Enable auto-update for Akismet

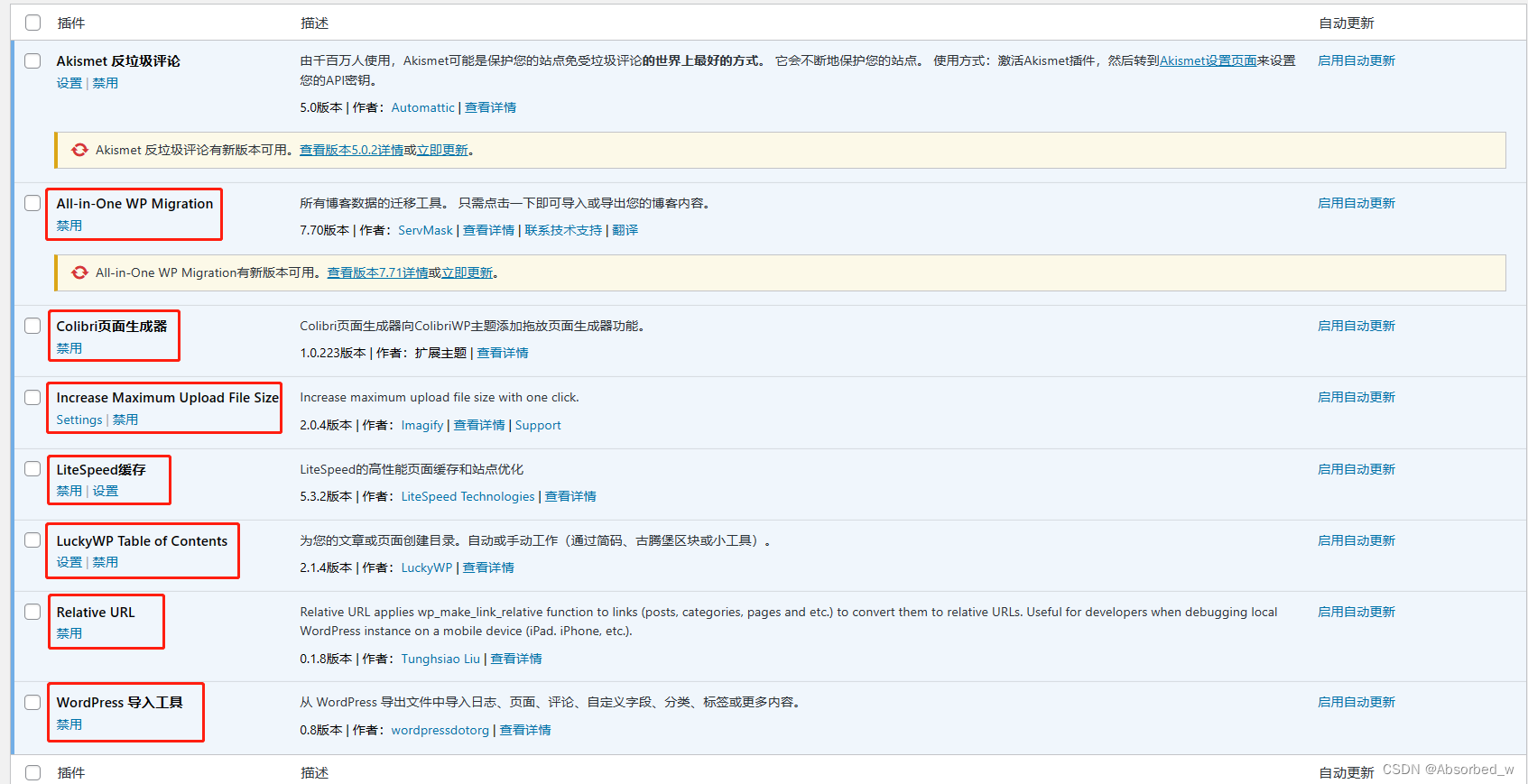(x=1357, y=60)
